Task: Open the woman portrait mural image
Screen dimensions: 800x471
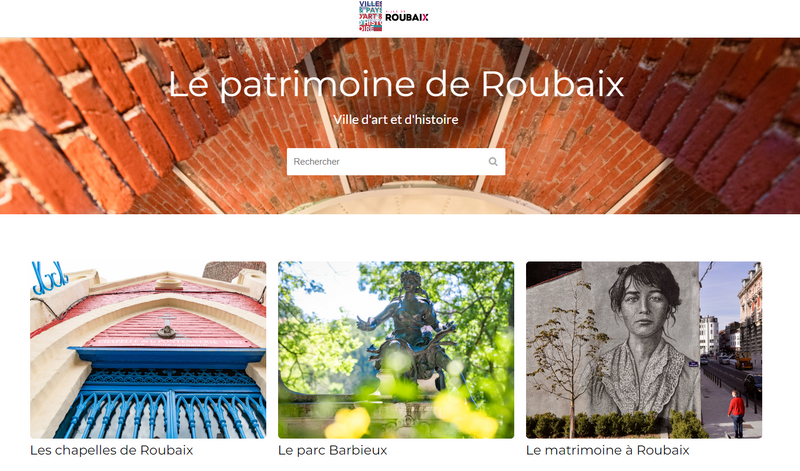Action: [x=644, y=350]
